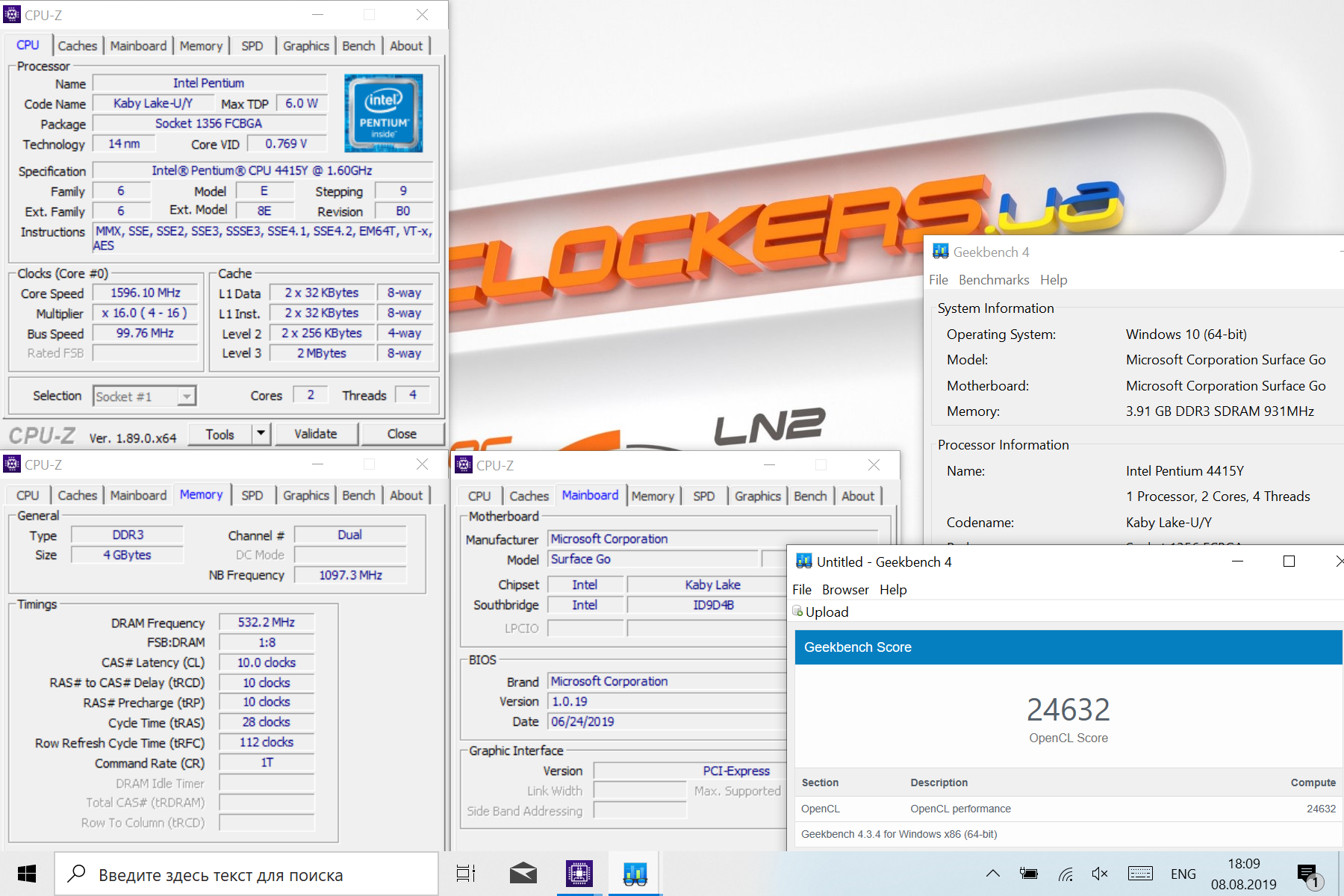Switch to Caches tab in top CPU-Z
Screen dimensions: 1344x896
78,46
